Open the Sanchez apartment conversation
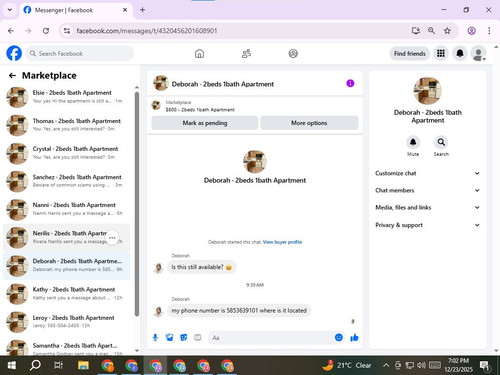The width and height of the screenshot is (500, 375). tap(67, 181)
